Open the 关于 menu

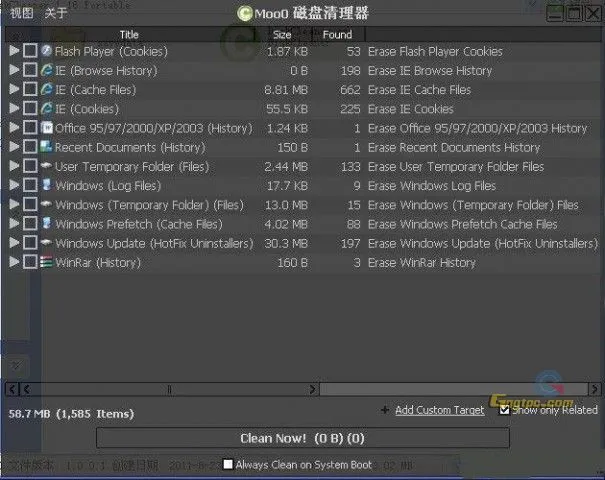click(x=56, y=13)
